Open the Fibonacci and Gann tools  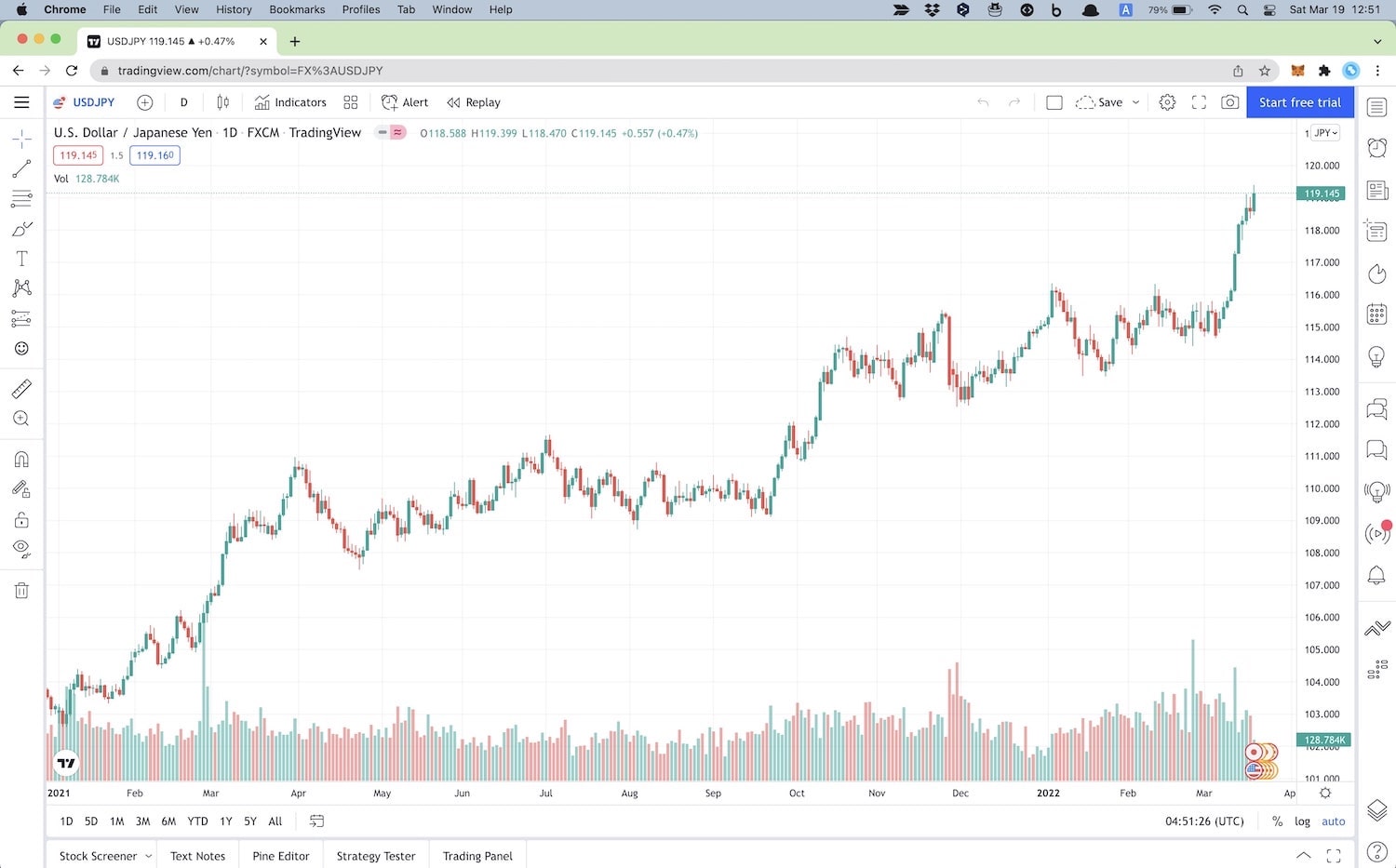pos(21,198)
